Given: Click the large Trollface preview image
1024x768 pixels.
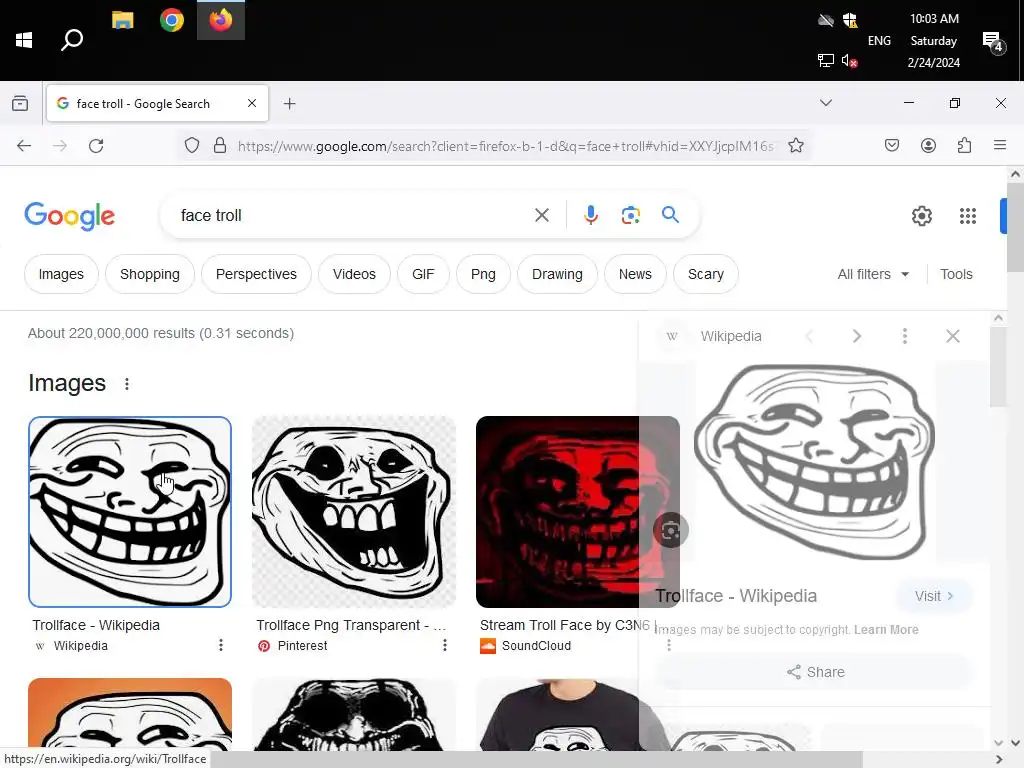Looking at the screenshot, I should pos(814,462).
